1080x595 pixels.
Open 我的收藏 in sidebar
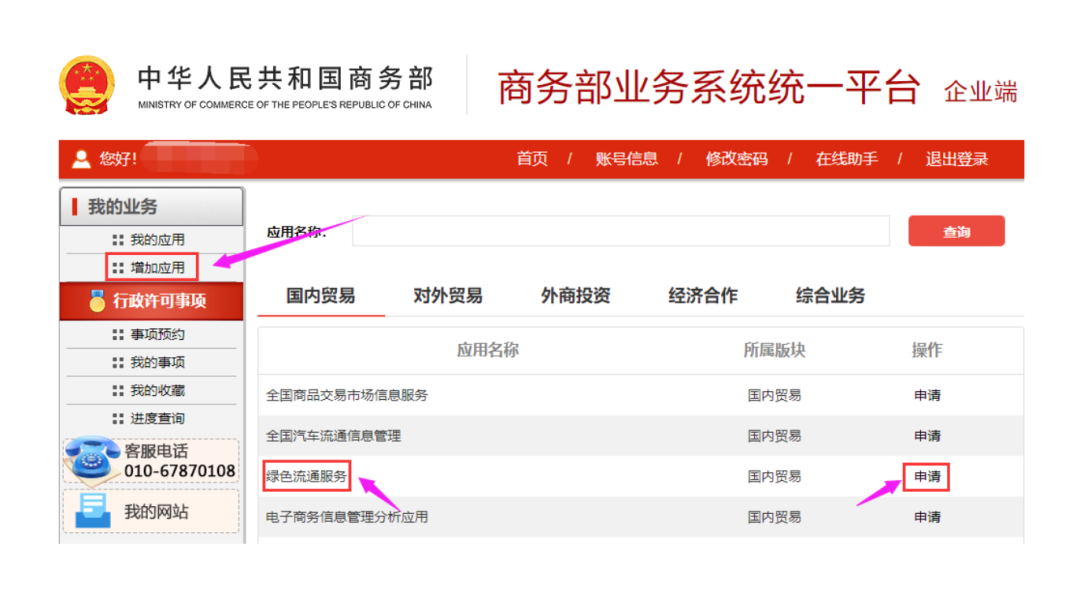158,390
